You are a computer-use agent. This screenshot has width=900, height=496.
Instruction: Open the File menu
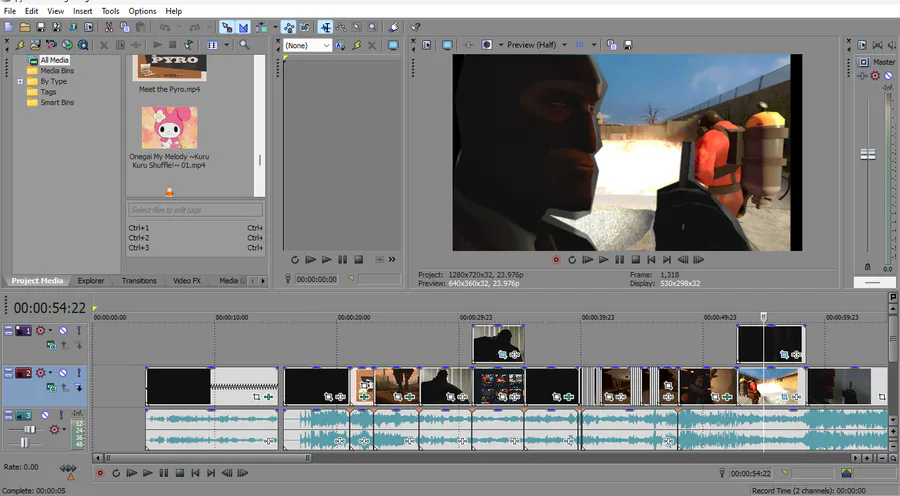pos(10,11)
